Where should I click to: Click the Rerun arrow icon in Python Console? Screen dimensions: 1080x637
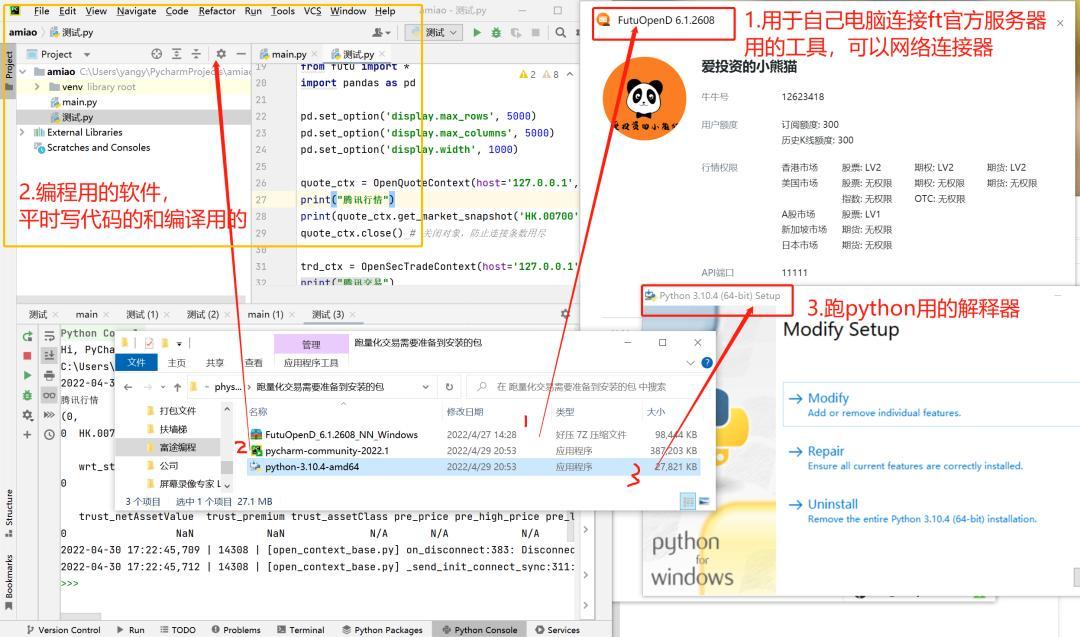[x=26, y=337]
